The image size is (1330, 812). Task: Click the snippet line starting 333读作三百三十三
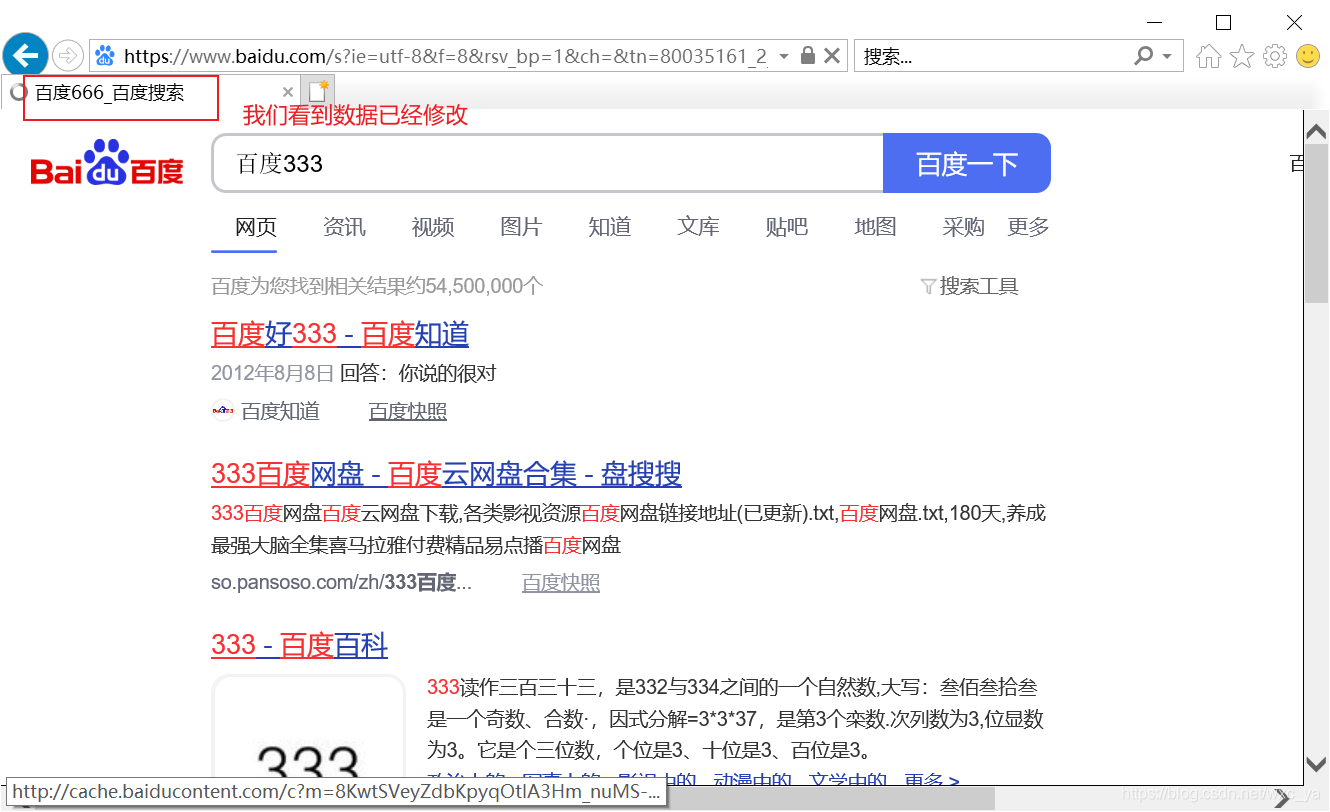click(x=732, y=687)
